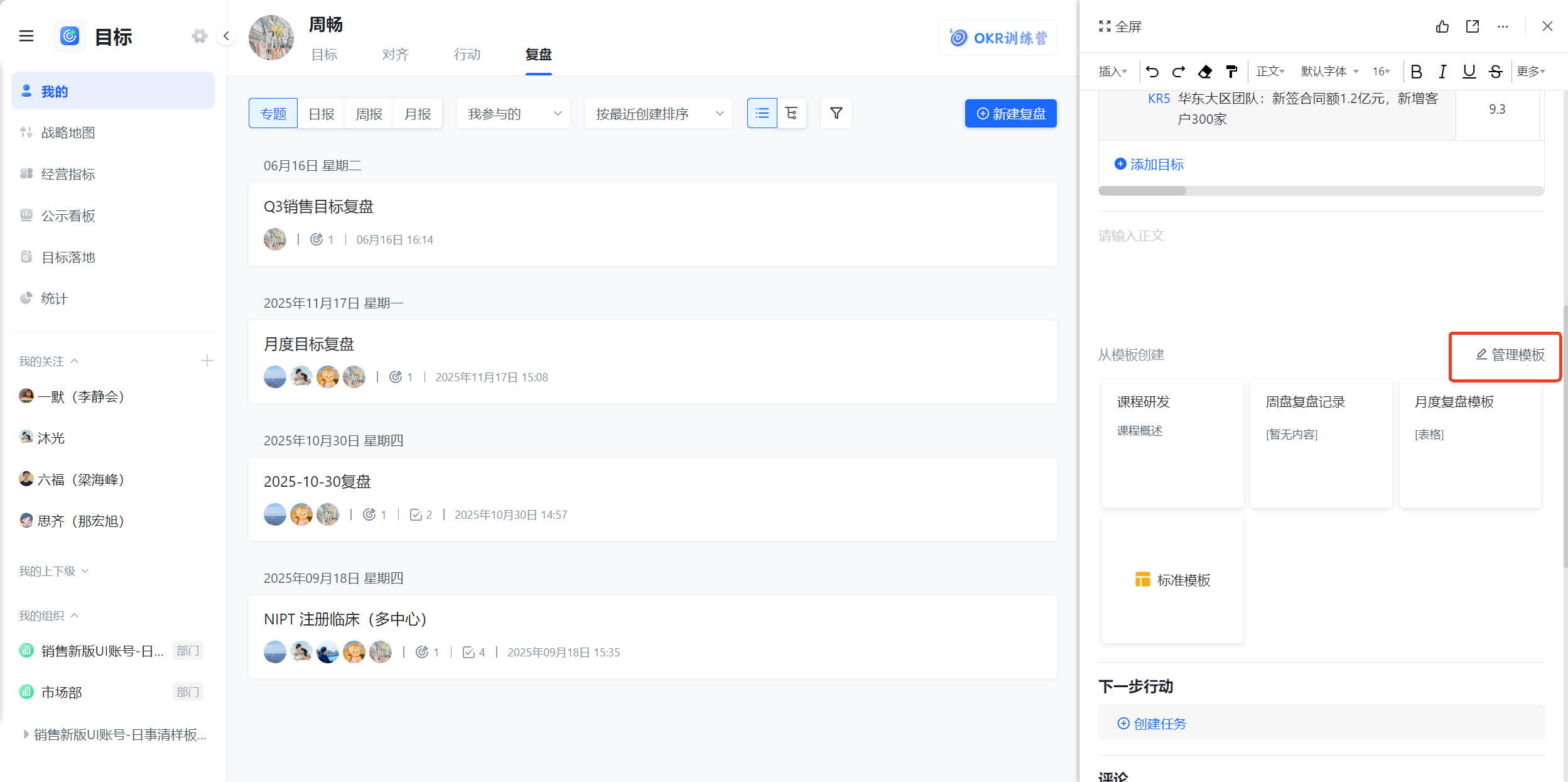Select the 专题 review type tab

coord(273,114)
